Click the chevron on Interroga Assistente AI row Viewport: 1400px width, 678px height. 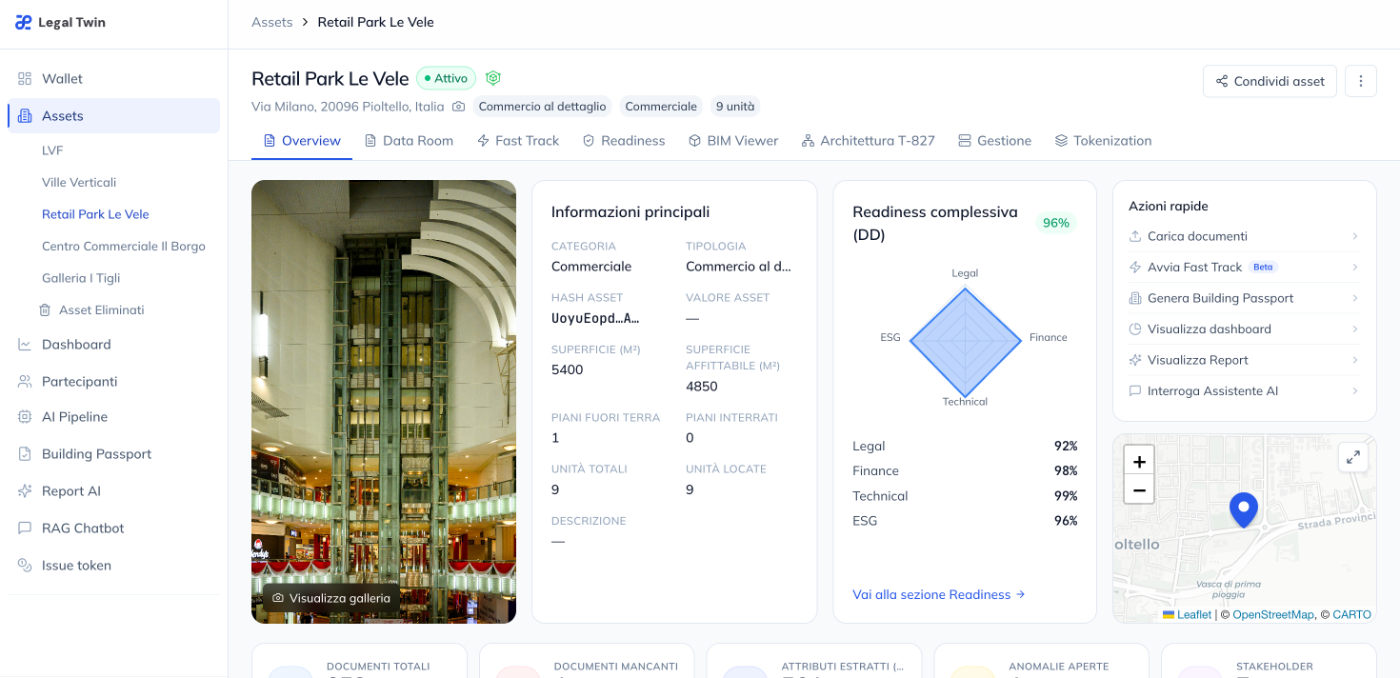coord(1355,391)
